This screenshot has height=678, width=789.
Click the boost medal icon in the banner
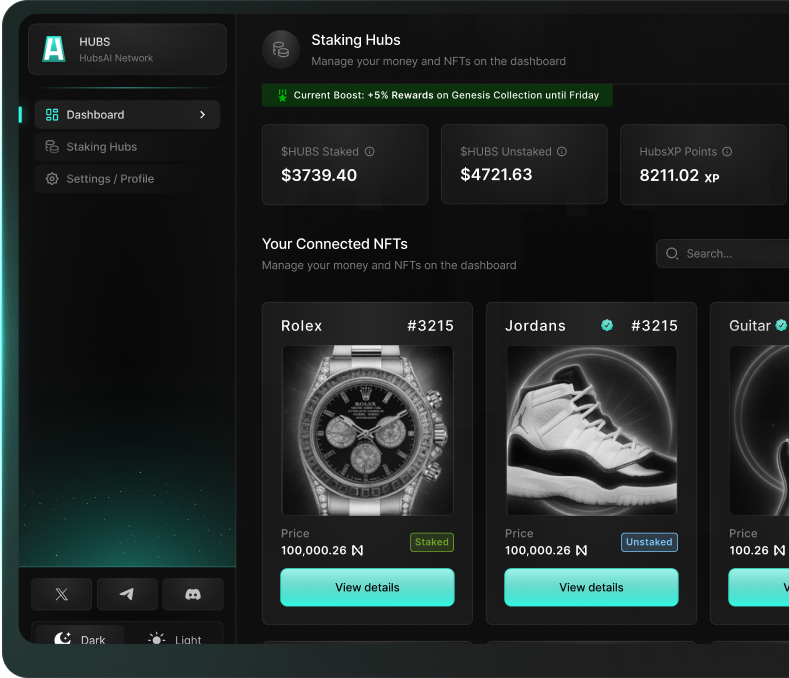pos(282,95)
